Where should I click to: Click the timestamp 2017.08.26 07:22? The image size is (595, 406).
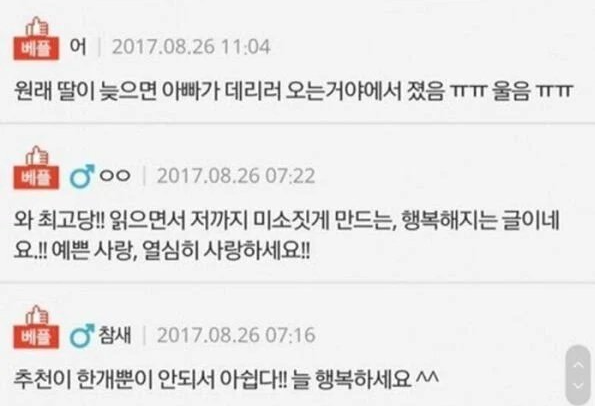click(236, 176)
